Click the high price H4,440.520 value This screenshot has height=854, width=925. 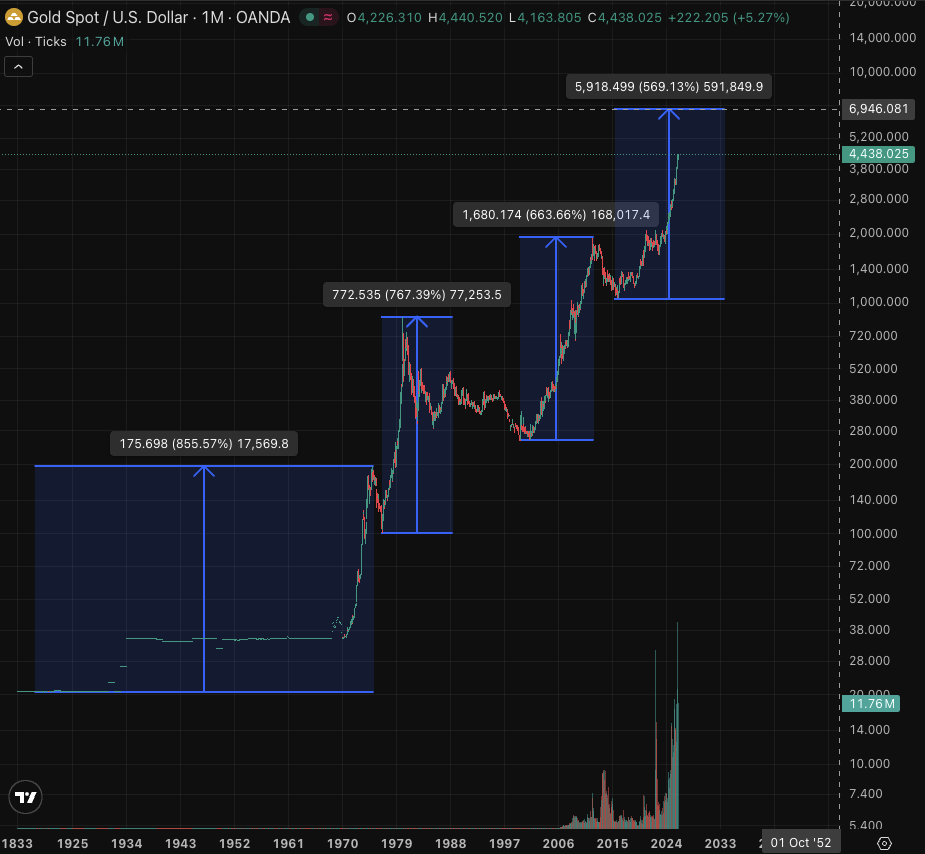coord(465,18)
